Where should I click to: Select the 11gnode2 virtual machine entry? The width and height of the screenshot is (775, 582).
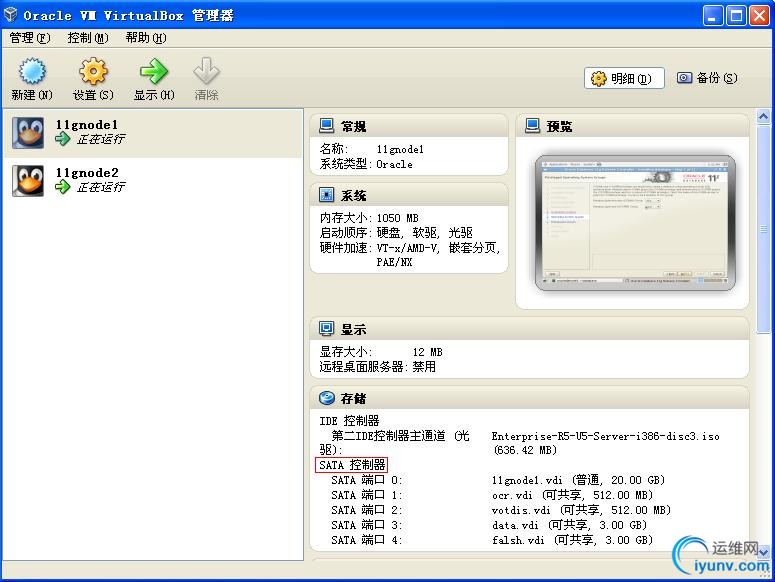[x=153, y=181]
